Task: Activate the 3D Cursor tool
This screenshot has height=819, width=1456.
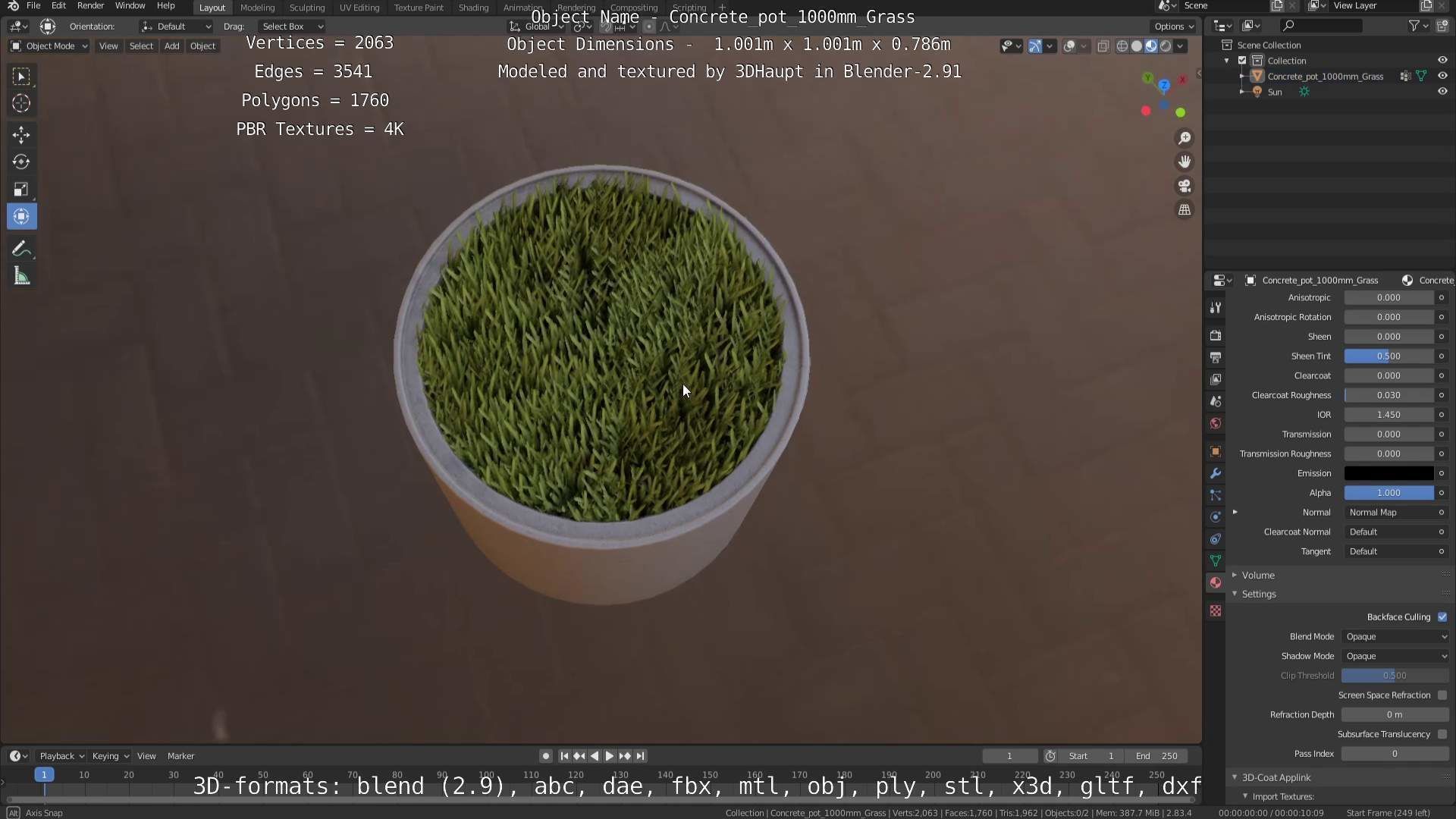Action: 21,104
